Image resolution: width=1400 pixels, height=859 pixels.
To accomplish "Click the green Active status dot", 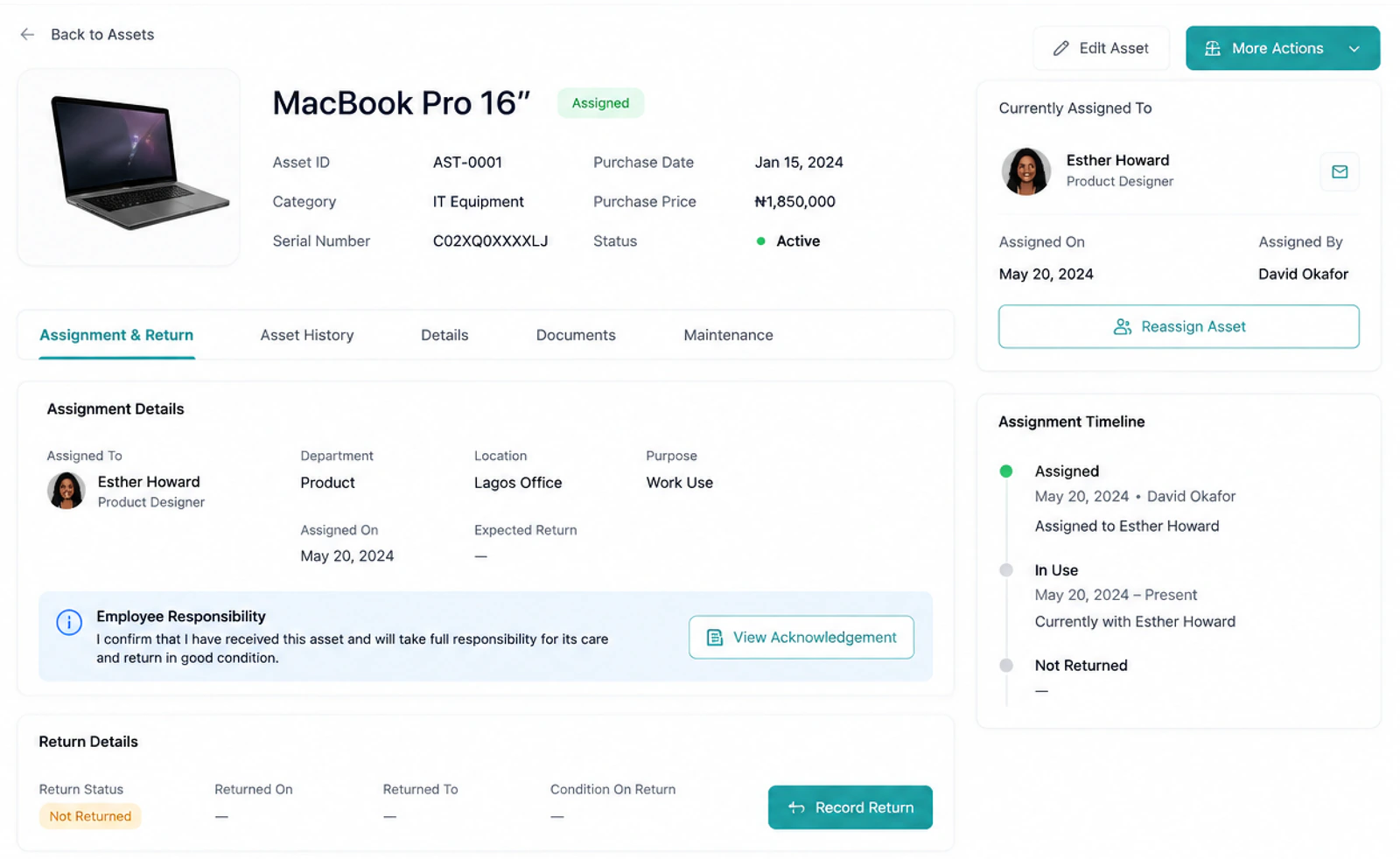I will [760, 241].
